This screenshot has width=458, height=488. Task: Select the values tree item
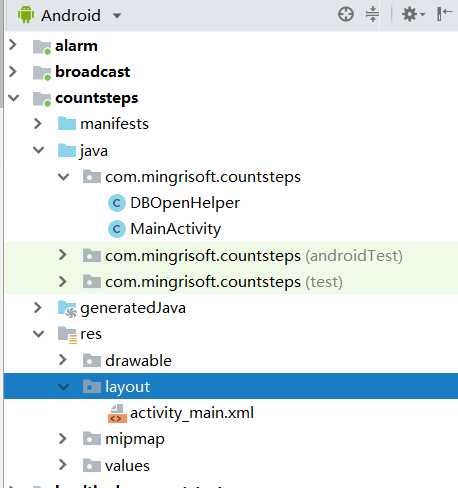pyautogui.click(x=127, y=466)
